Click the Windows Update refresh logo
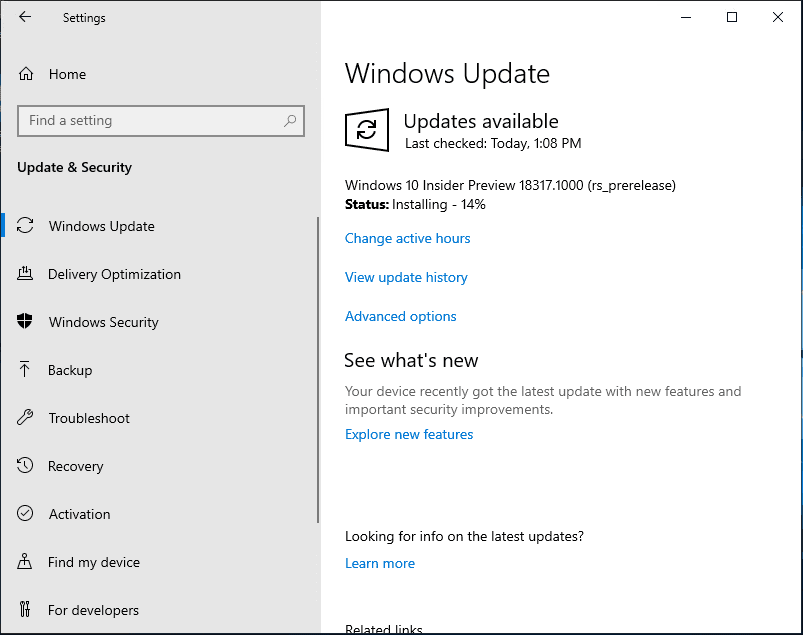The height and width of the screenshot is (635, 803). pos(367,130)
